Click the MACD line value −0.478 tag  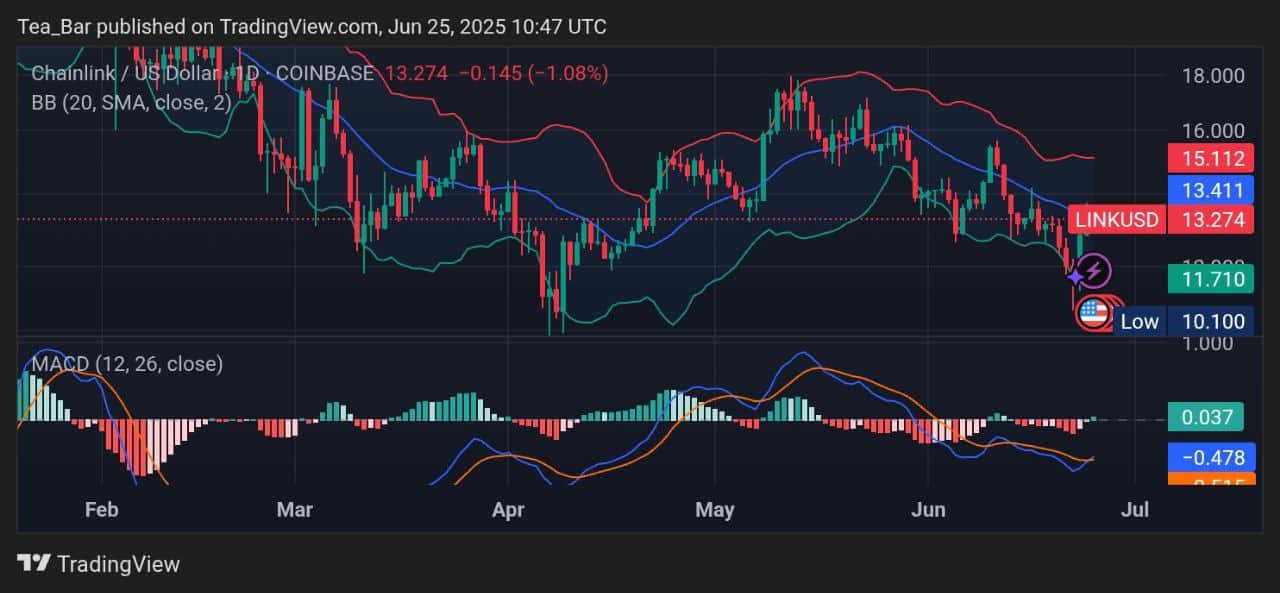(1210, 458)
